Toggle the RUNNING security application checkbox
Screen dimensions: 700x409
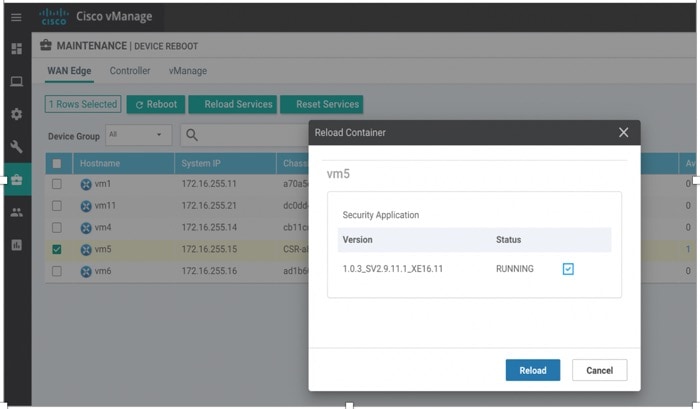pyautogui.click(x=568, y=269)
